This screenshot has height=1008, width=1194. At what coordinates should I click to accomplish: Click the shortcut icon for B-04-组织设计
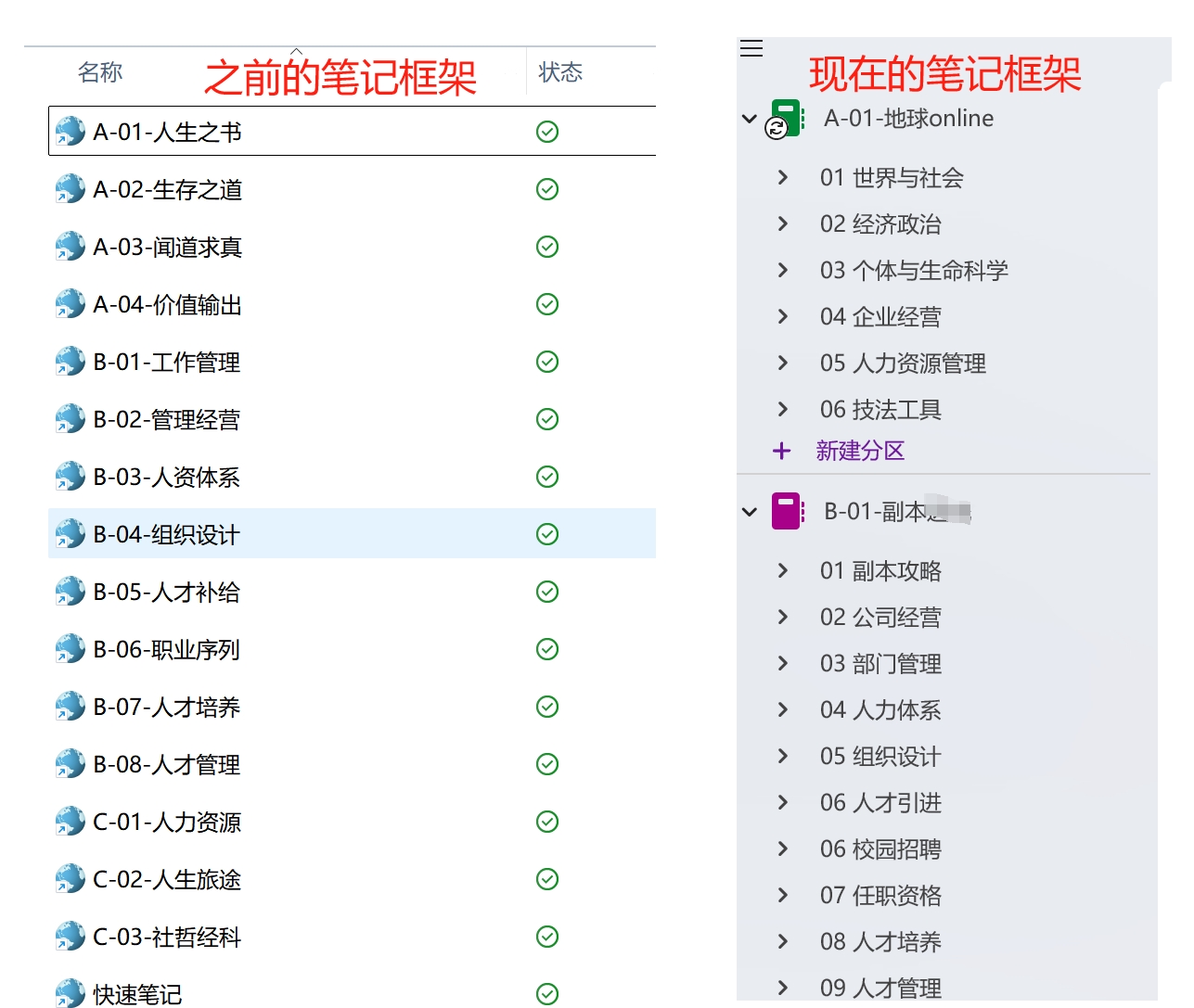click(x=70, y=534)
